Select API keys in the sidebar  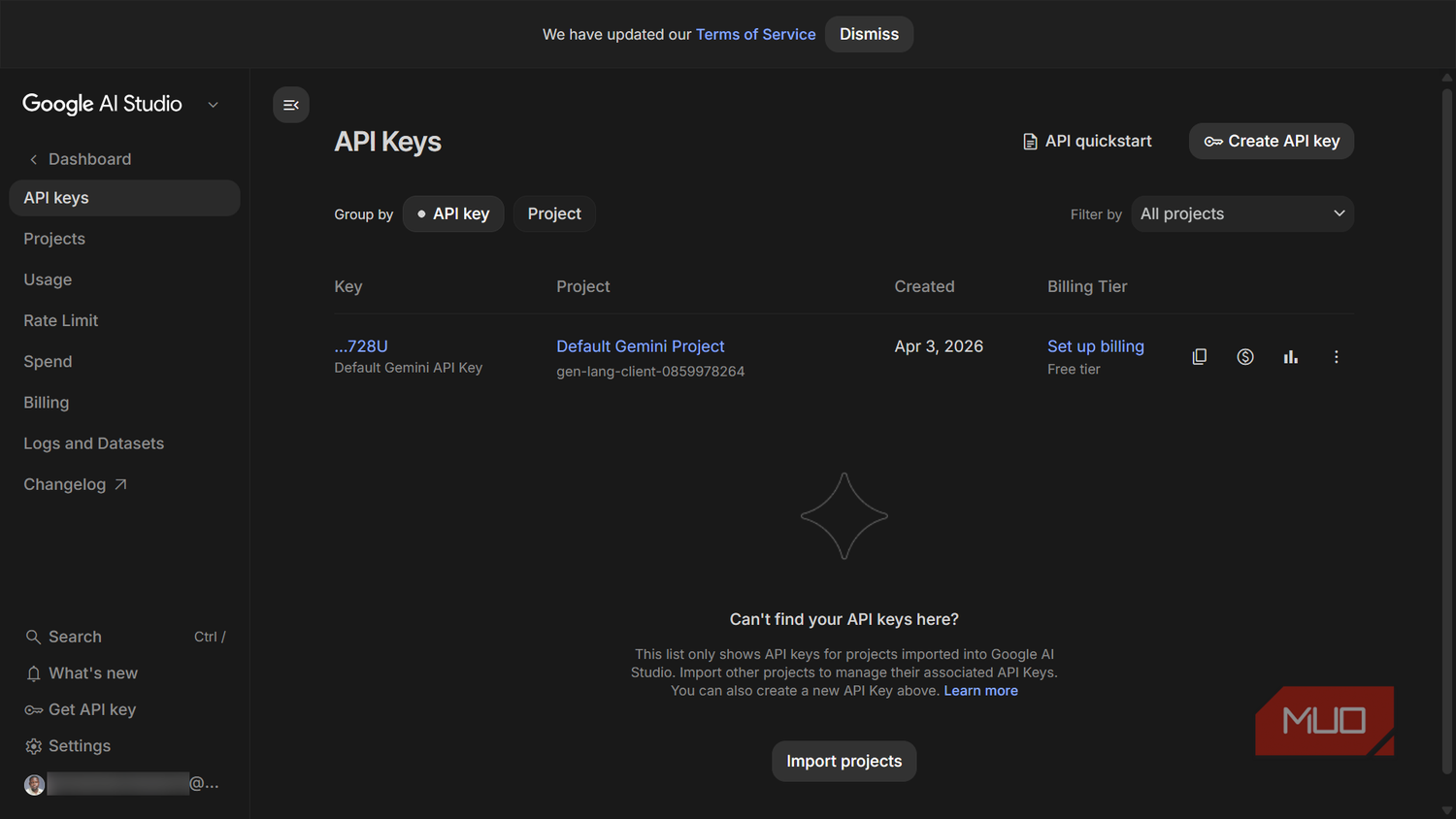[124, 198]
